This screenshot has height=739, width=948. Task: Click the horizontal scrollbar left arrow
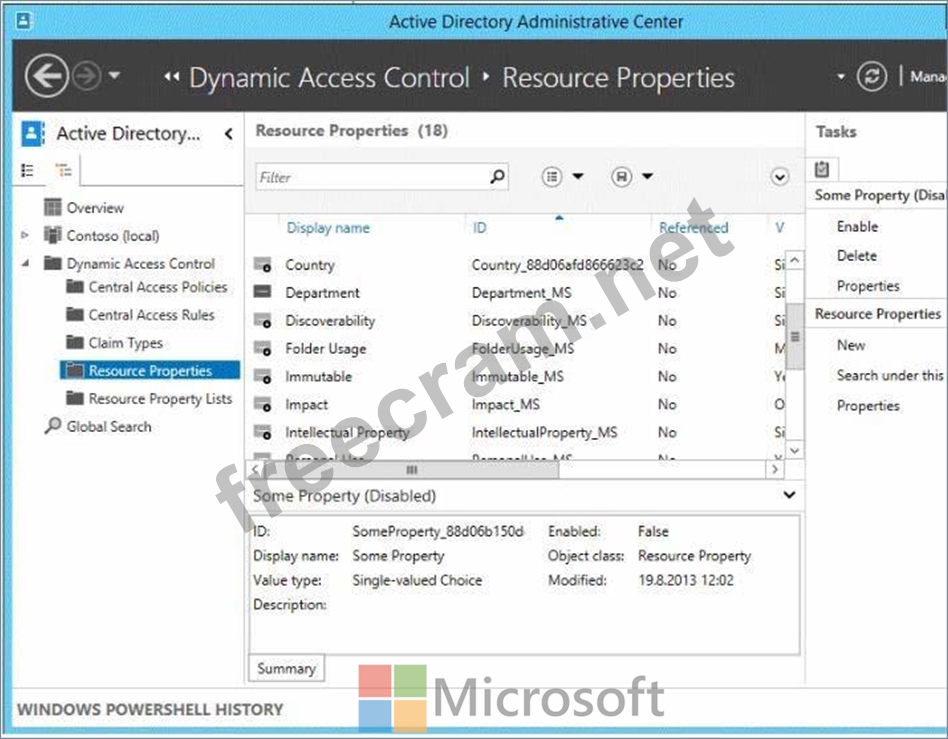click(x=255, y=469)
